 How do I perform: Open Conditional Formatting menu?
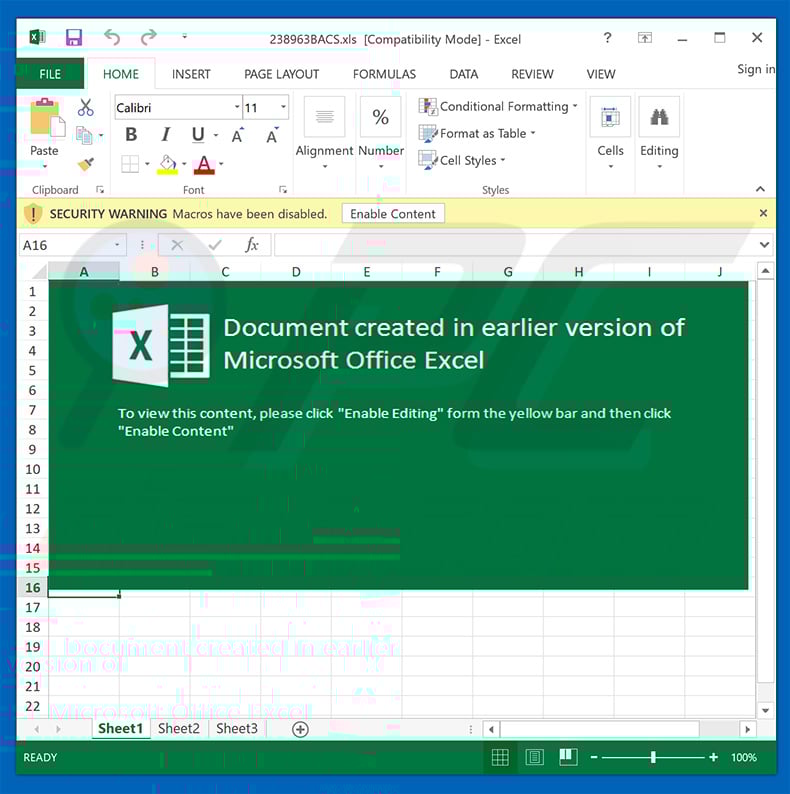pos(498,106)
